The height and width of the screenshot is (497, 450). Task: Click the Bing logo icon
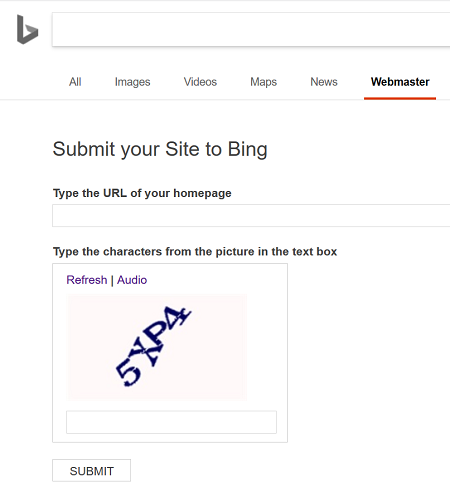[27, 29]
